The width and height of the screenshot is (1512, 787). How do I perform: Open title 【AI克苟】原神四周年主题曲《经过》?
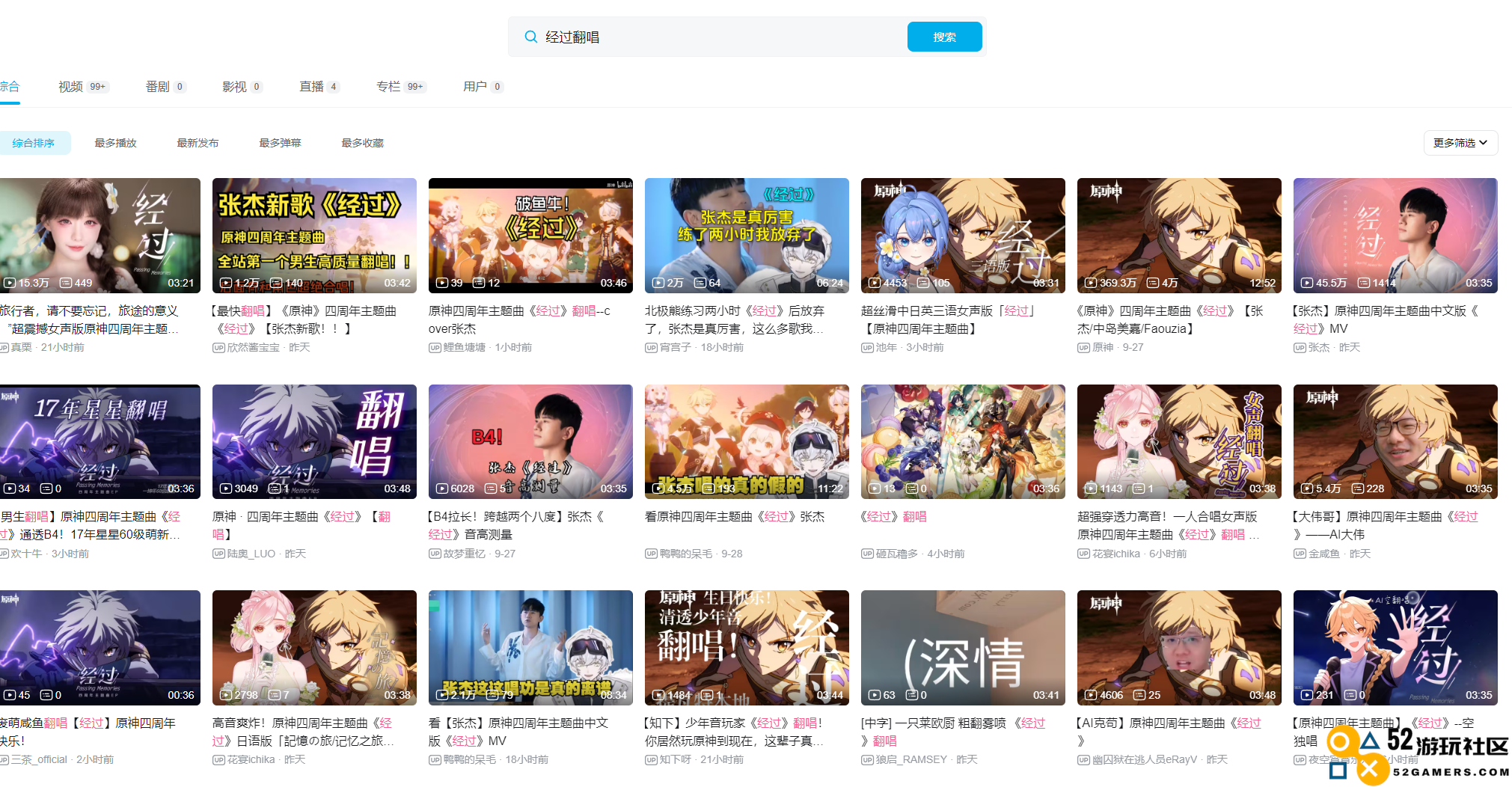(x=1170, y=732)
